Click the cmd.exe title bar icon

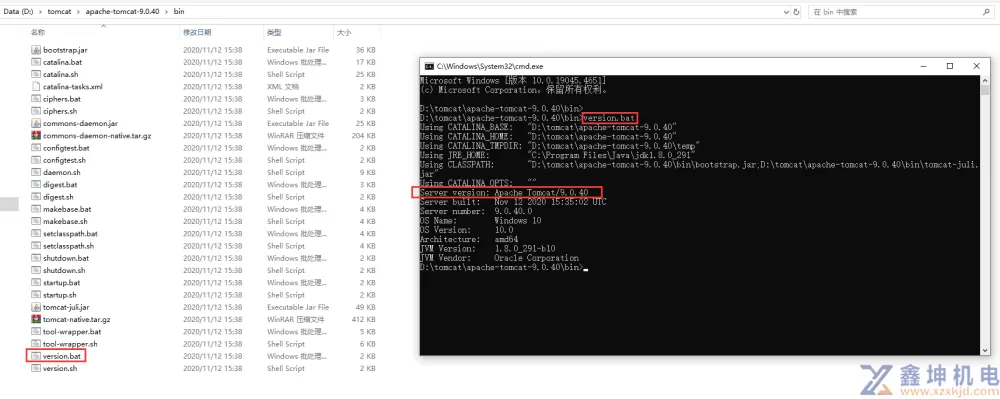430,66
